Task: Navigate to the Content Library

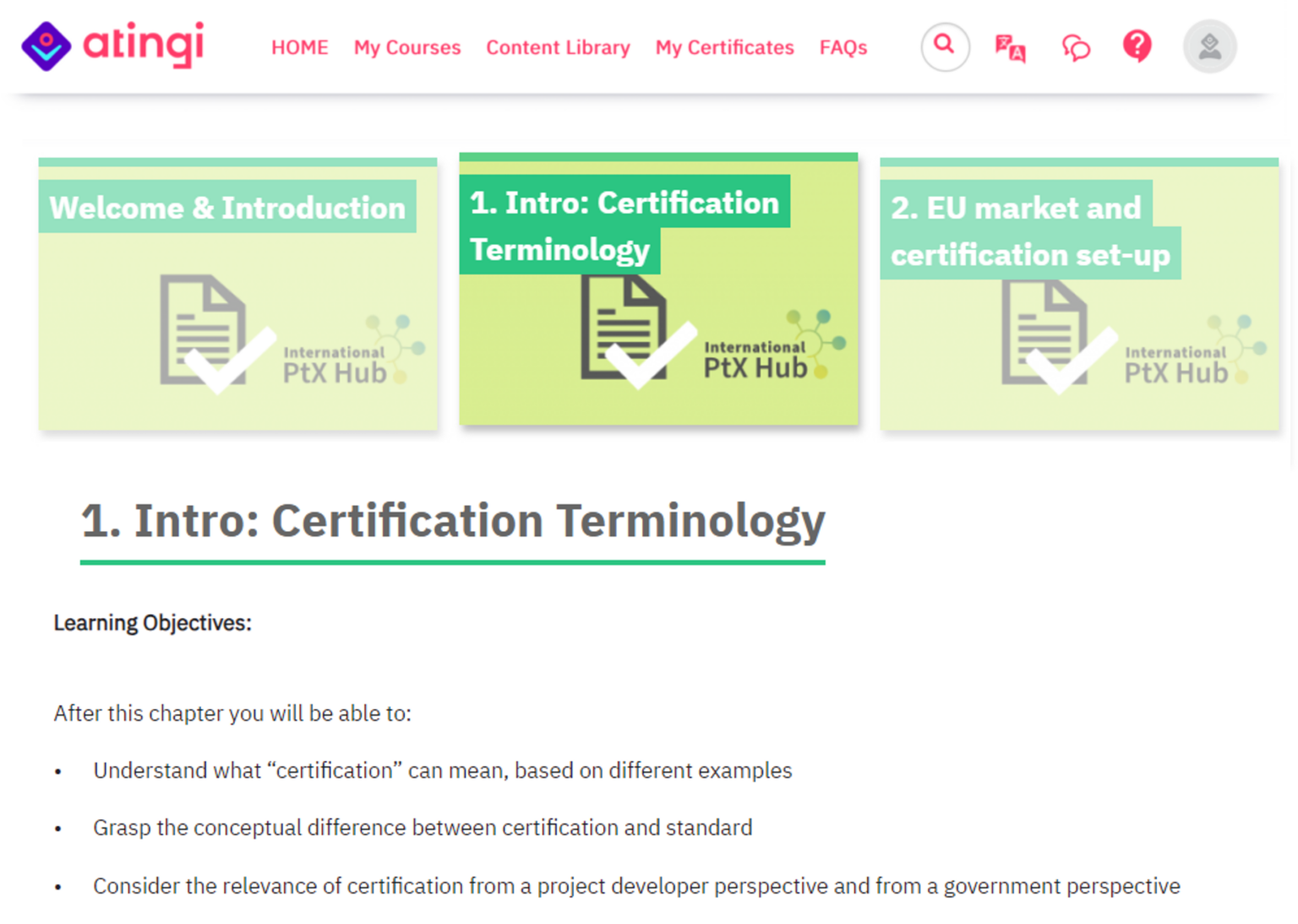Action: click(x=557, y=48)
